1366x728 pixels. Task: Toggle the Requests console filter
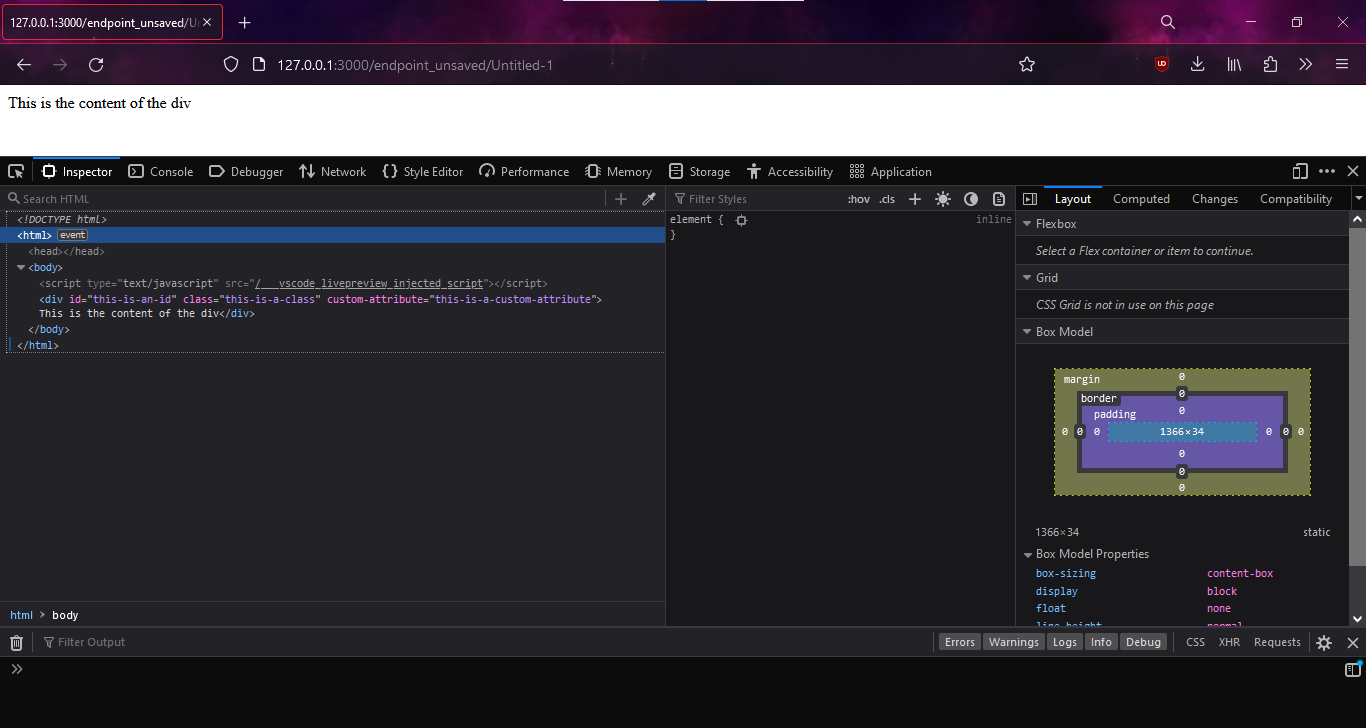pos(1277,642)
